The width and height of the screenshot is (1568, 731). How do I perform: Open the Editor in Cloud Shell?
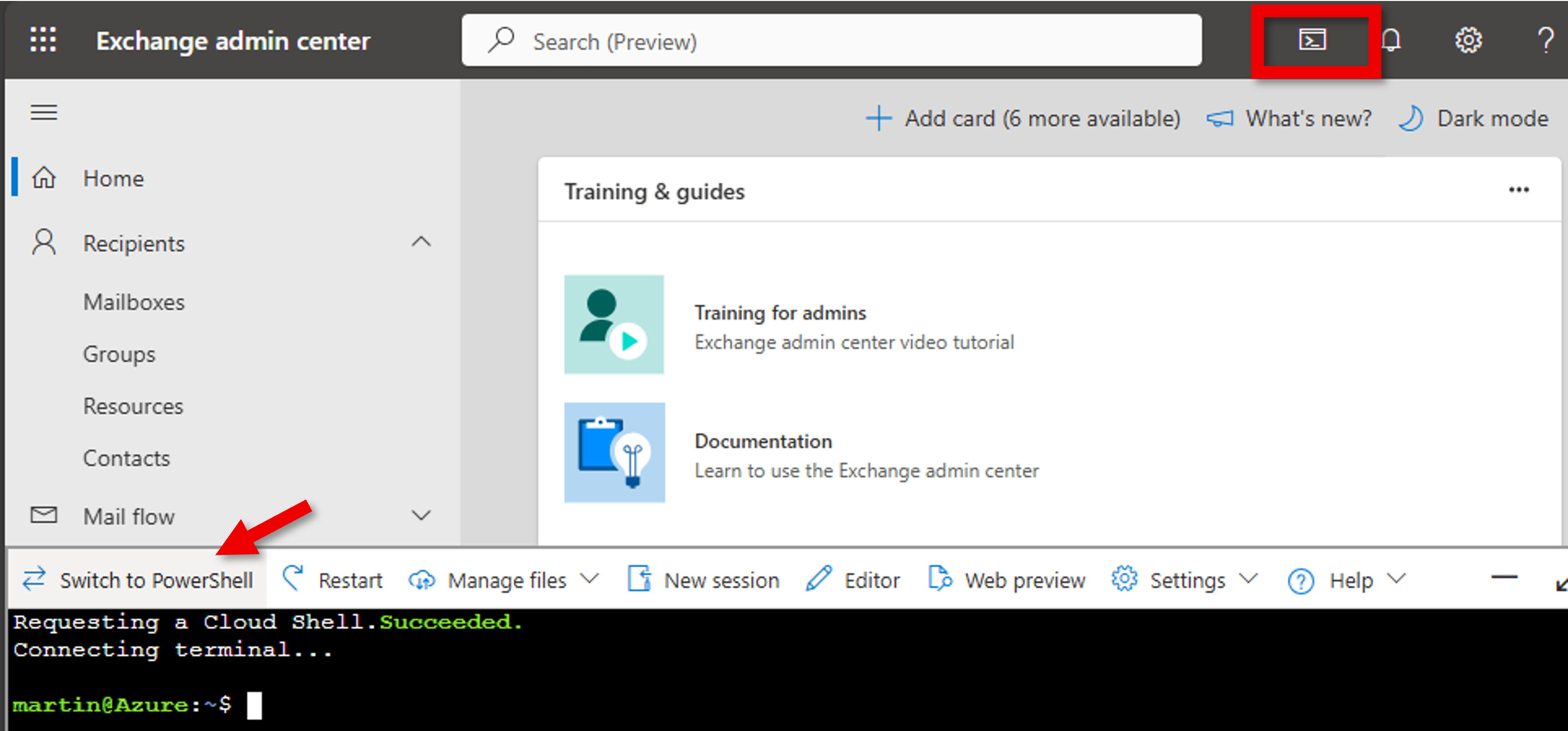[x=854, y=580]
